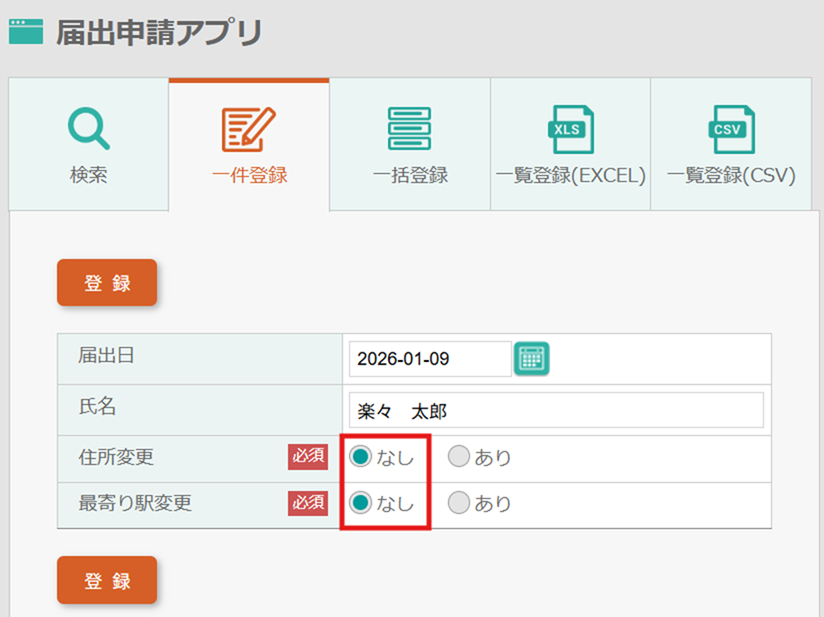Click the 届出日 date field showing 2026-01-09

430,359
